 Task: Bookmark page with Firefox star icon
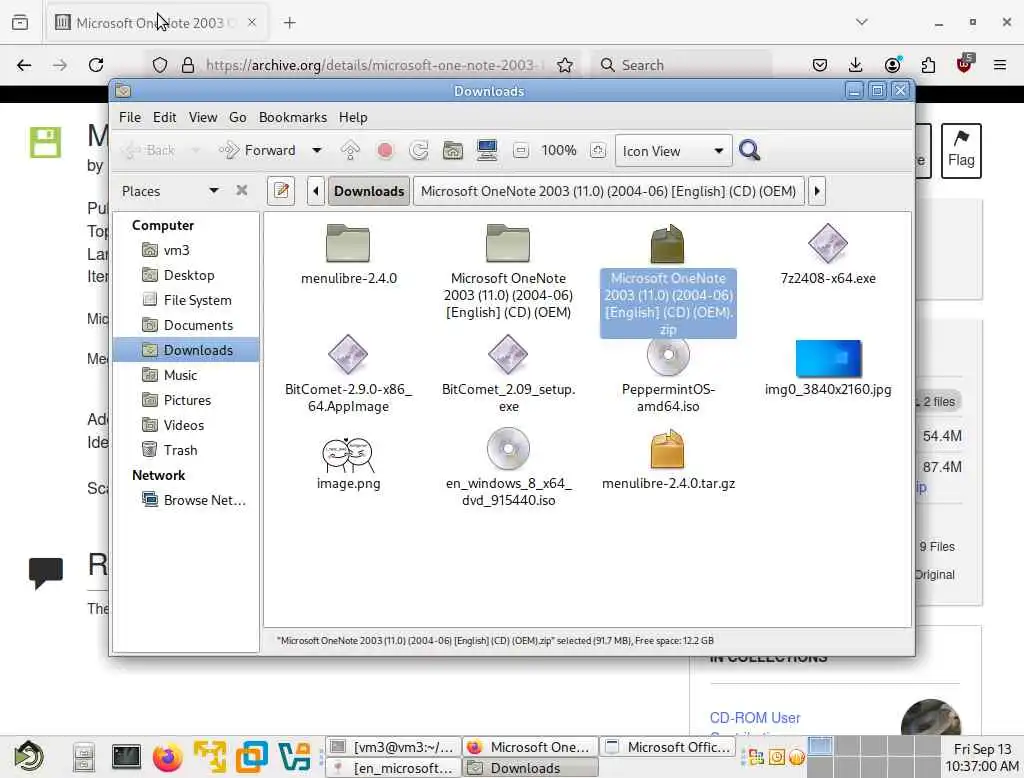pyautogui.click(x=565, y=65)
